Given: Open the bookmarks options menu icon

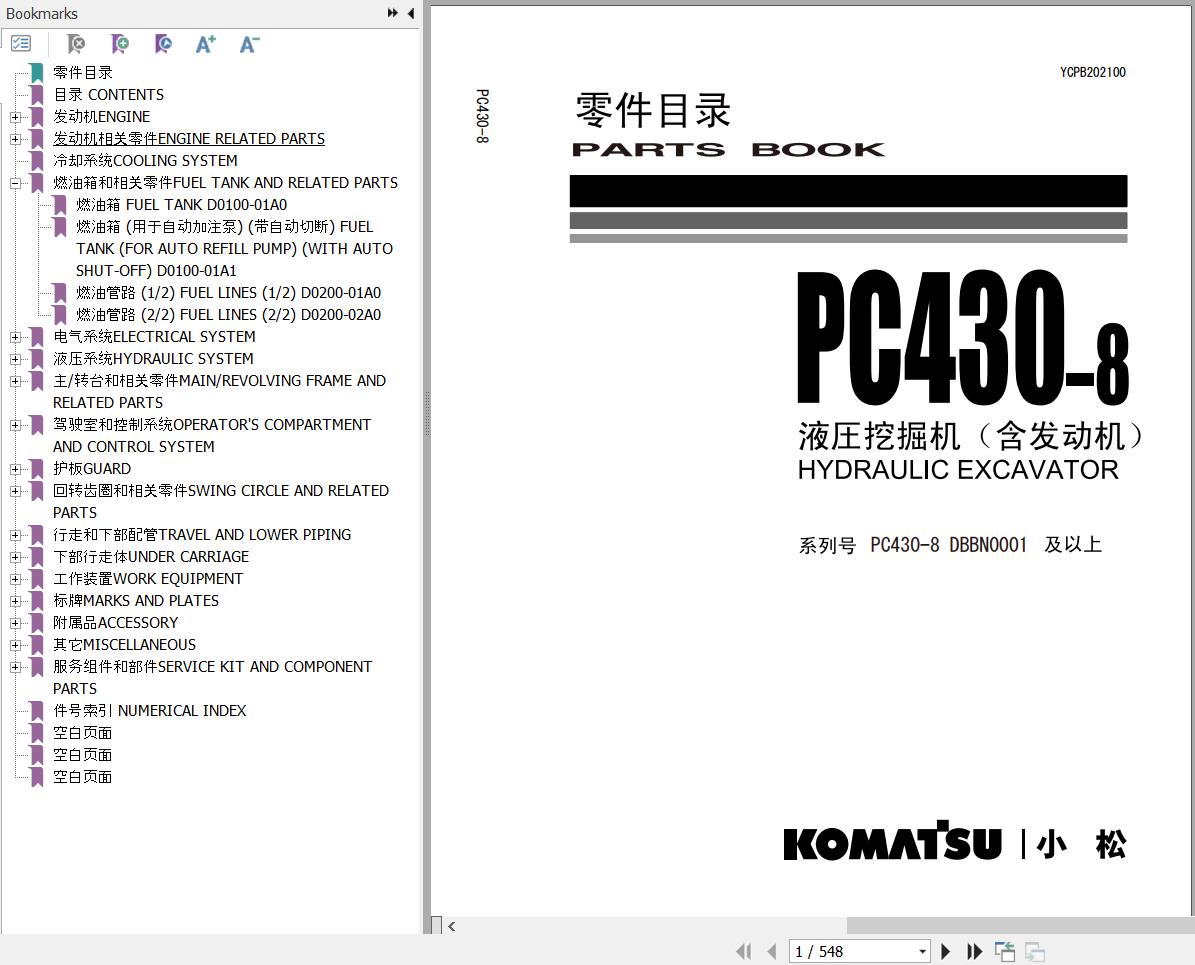Looking at the screenshot, I should (21, 44).
